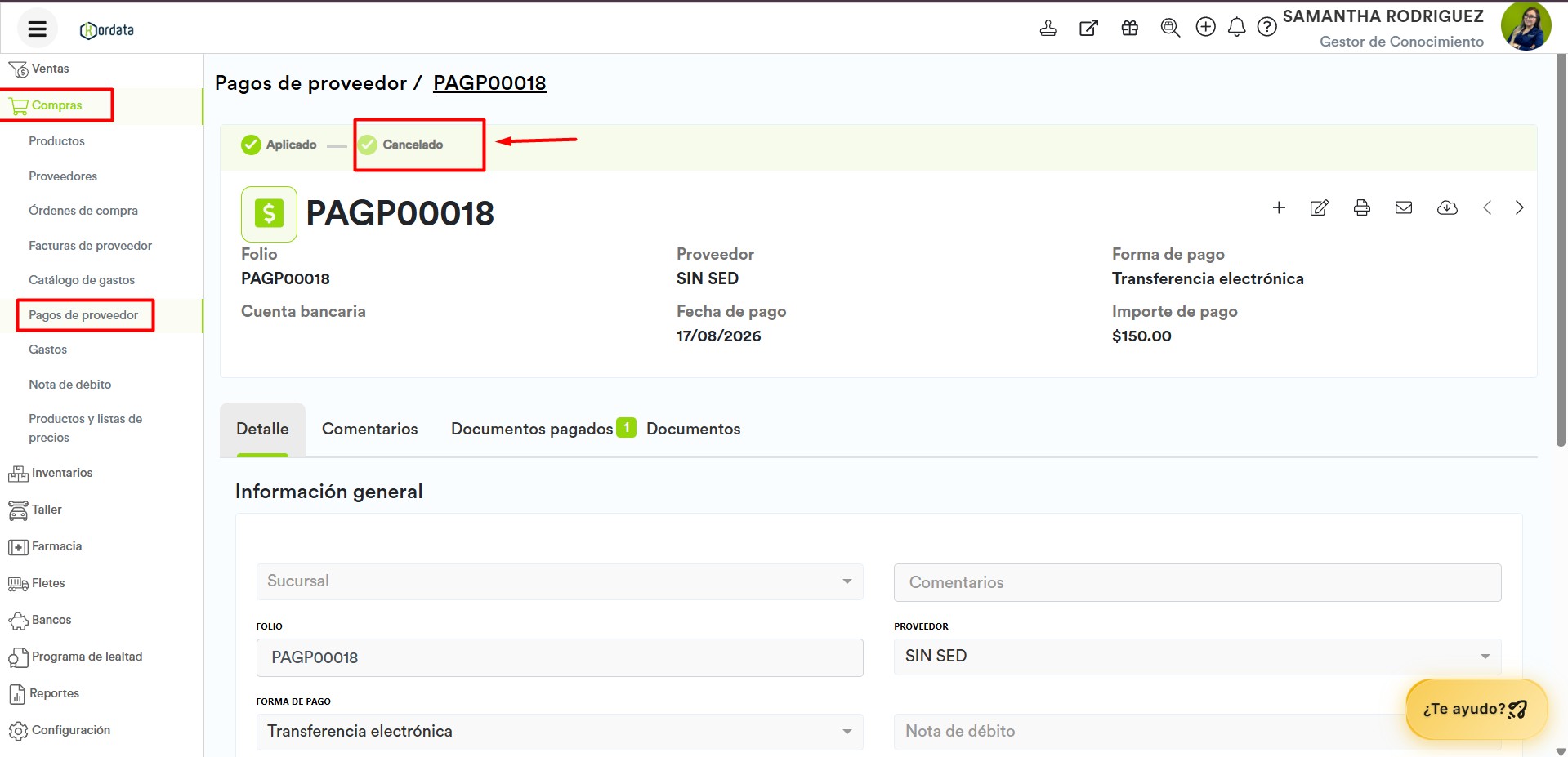Go to the previous record arrow

(1487, 207)
